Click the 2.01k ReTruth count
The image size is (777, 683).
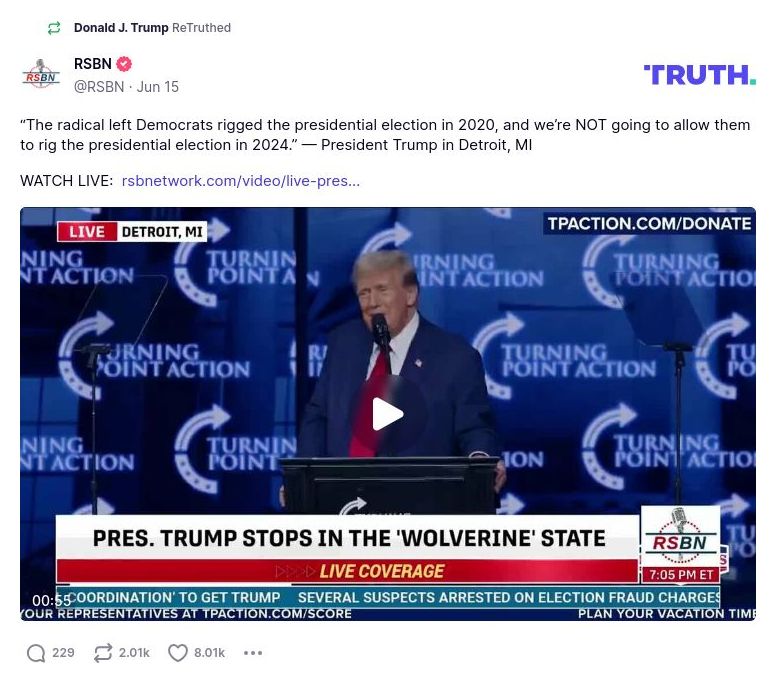[x=134, y=653]
